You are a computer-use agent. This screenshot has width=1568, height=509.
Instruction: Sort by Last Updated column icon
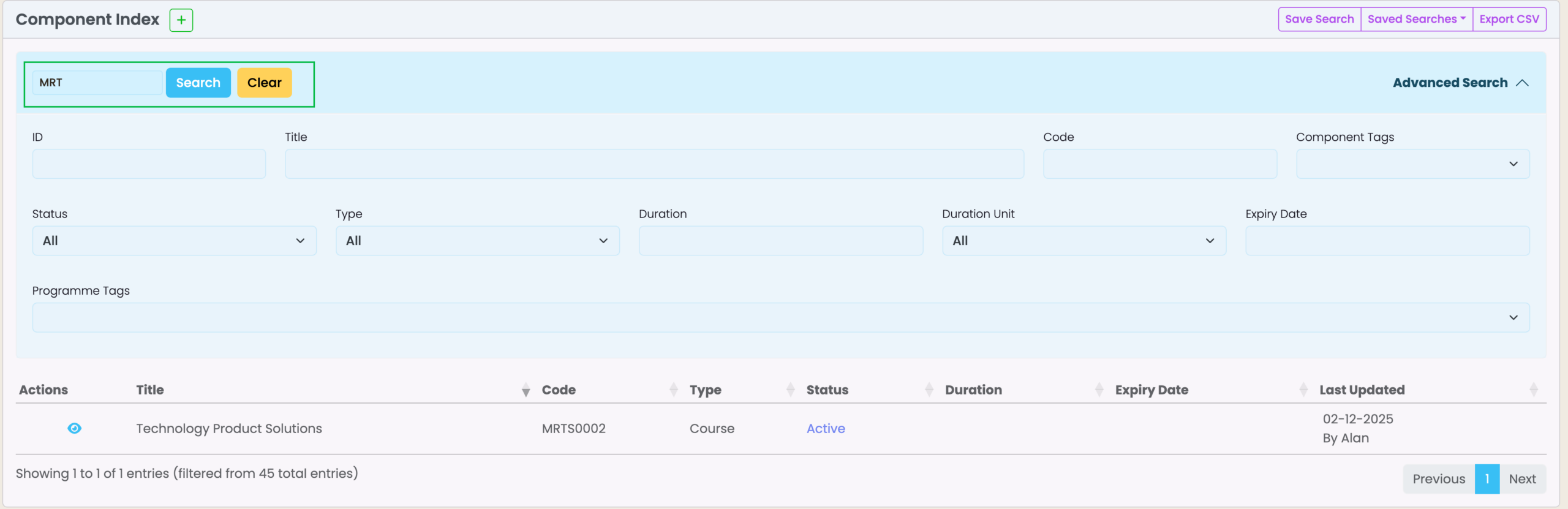tap(1533, 390)
